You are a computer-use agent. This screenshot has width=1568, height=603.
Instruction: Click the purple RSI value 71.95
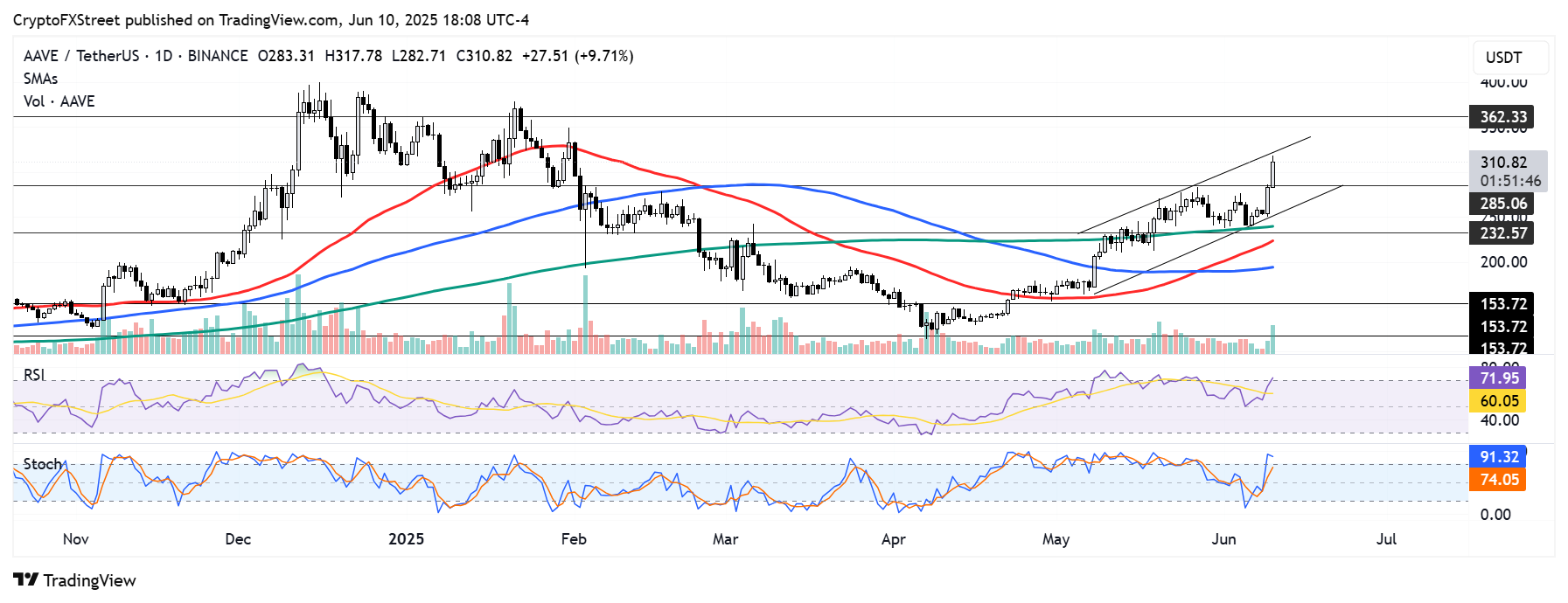pyautogui.click(x=1499, y=378)
